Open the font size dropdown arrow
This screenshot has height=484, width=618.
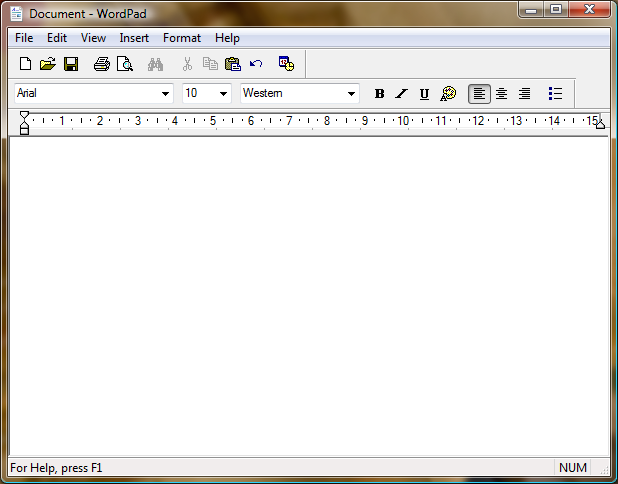[x=223, y=94]
